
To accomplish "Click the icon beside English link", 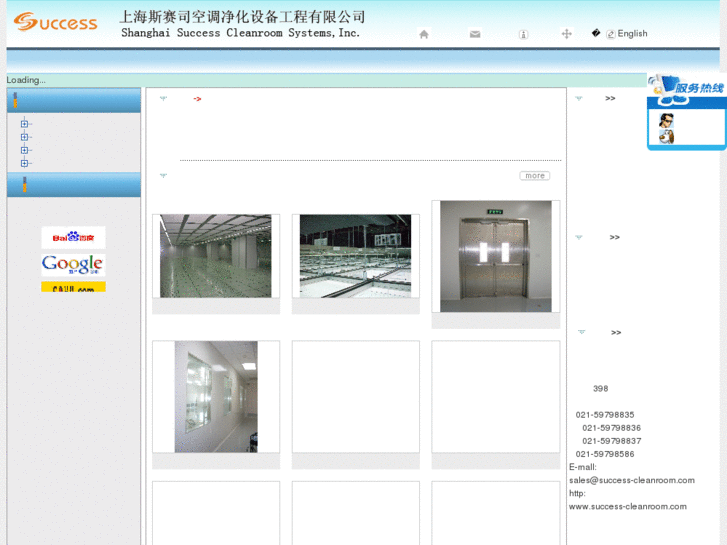I will tap(611, 34).
